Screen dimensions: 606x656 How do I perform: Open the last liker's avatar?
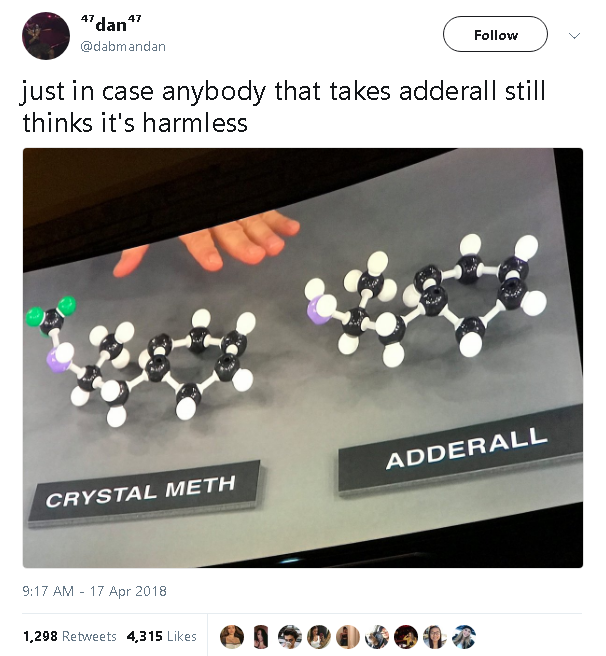[464, 637]
